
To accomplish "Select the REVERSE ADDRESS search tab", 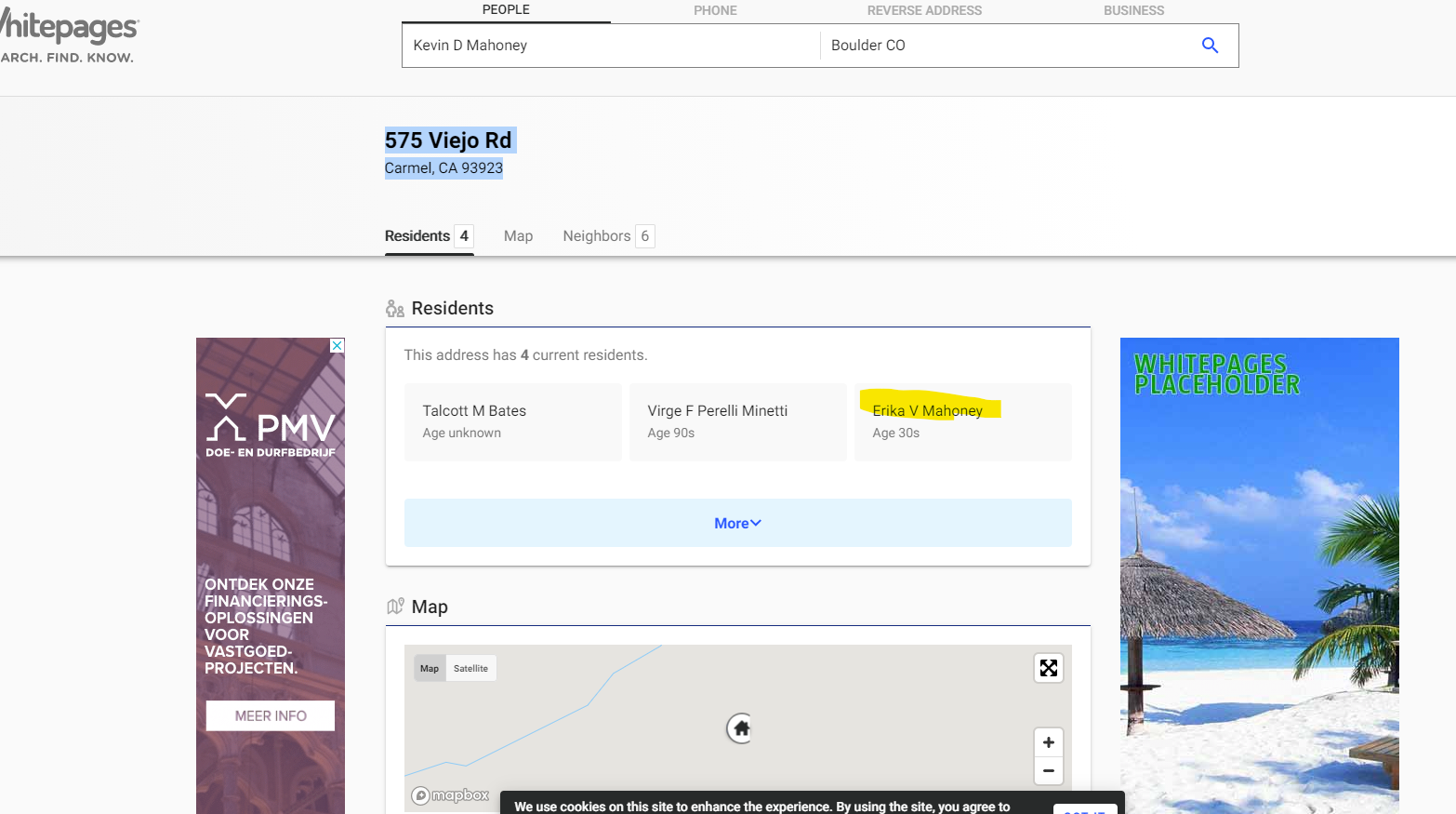I will click(924, 10).
